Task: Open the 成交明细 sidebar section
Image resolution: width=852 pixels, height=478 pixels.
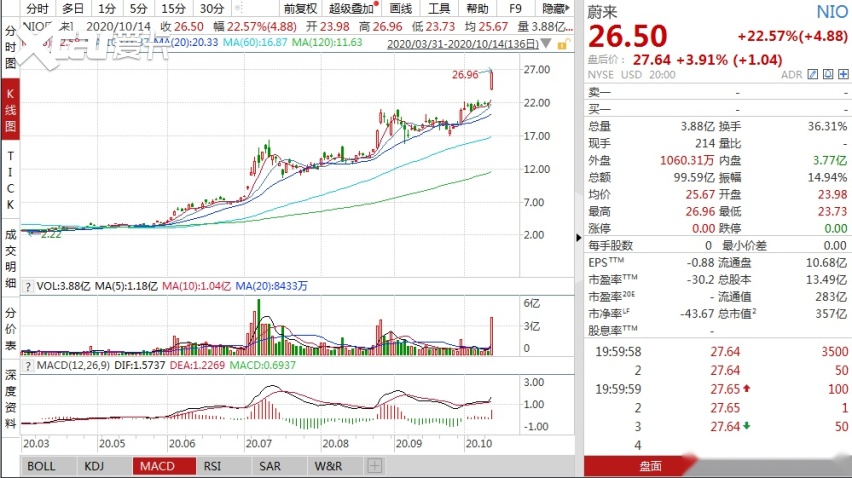Action: 10,257
